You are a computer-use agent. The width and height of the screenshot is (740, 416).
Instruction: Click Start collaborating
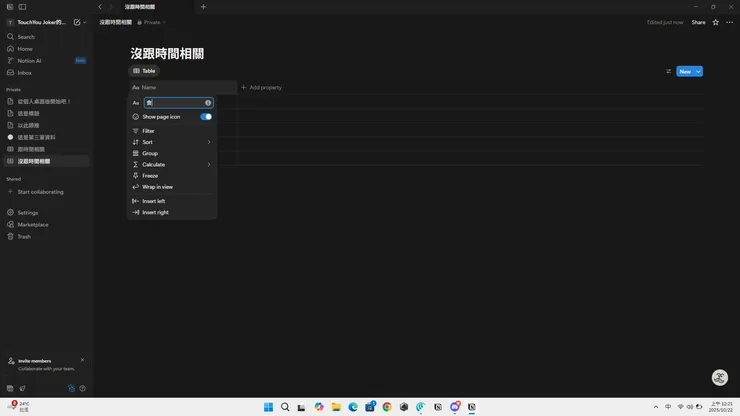(41, 192)
